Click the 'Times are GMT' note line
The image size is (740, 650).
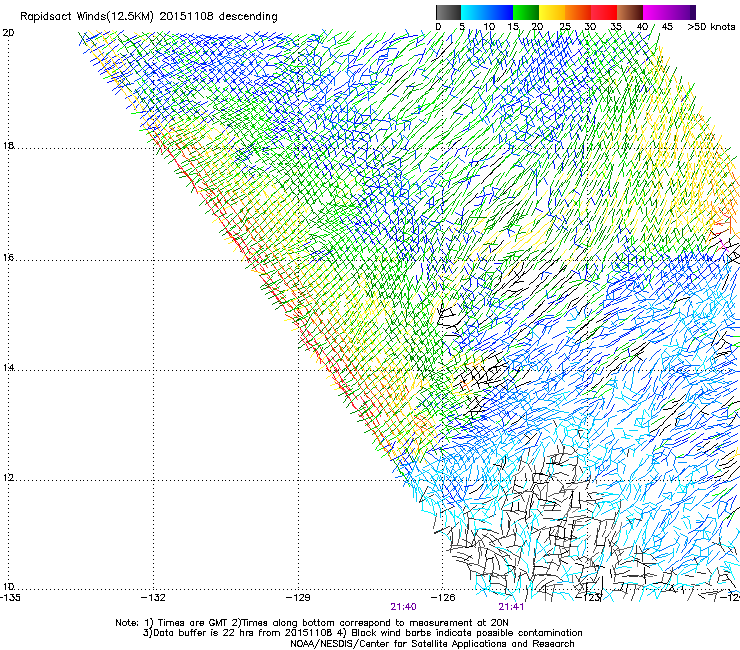[x=312, y=623]
